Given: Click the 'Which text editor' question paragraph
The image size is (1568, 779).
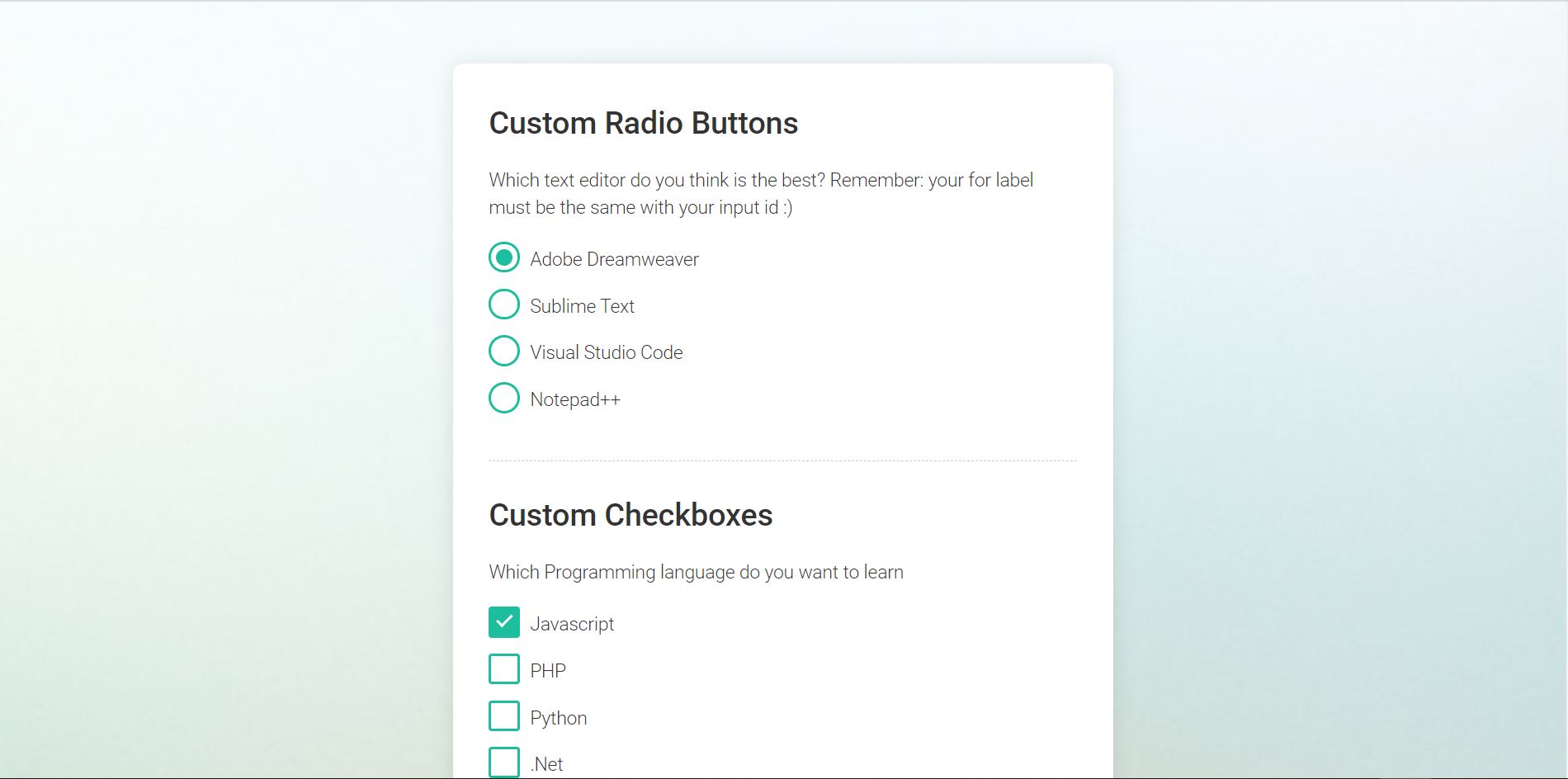Looking at the screenshot, I should pyautogui.click(x=760, y=193).
